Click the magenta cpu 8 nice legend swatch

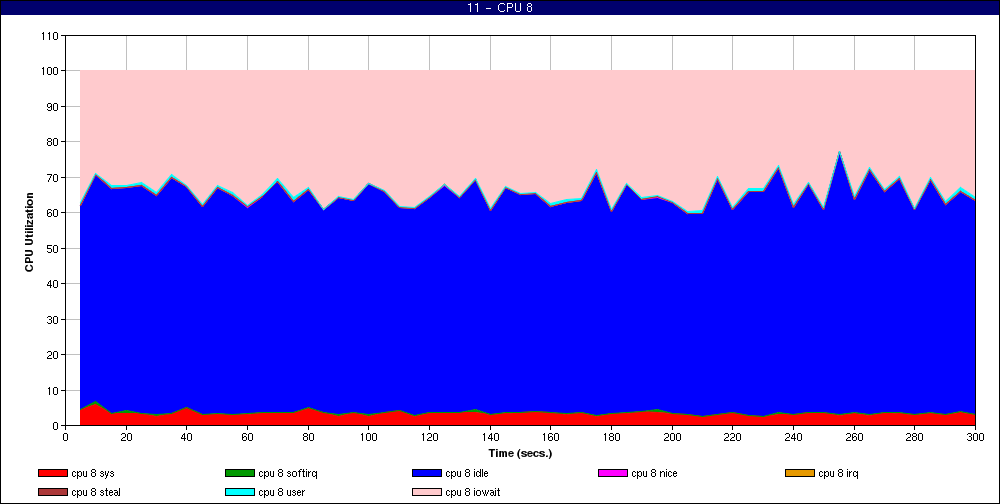(613, 473)
